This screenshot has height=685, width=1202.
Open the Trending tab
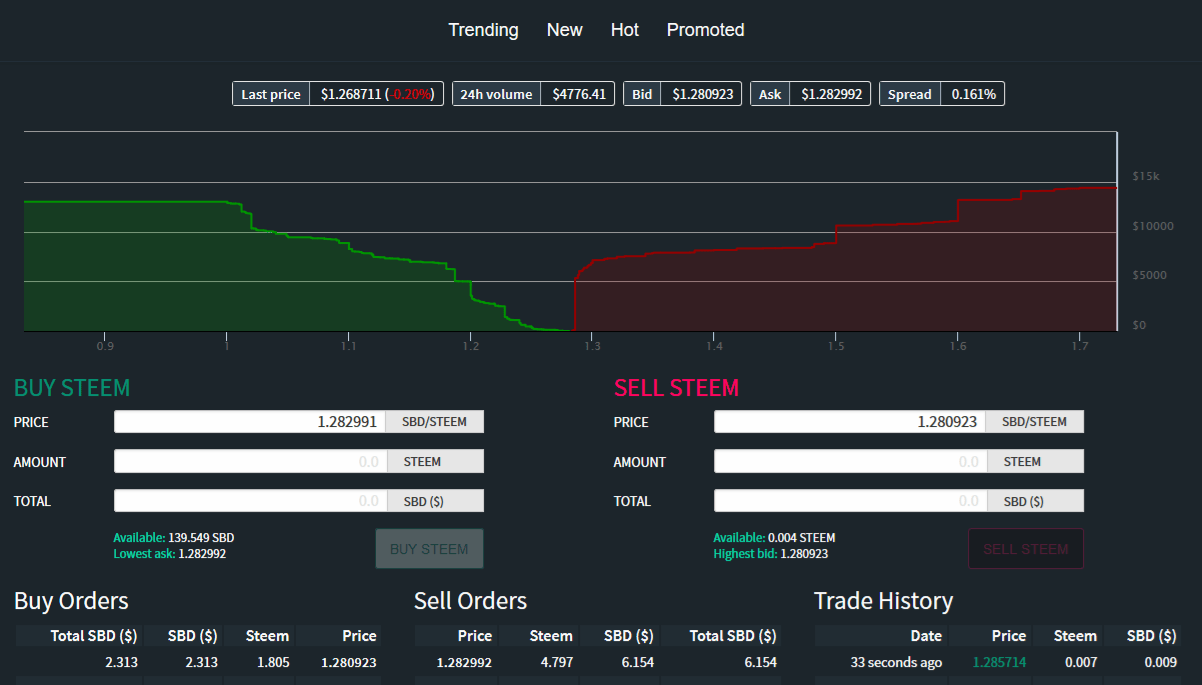pos(483,30)
